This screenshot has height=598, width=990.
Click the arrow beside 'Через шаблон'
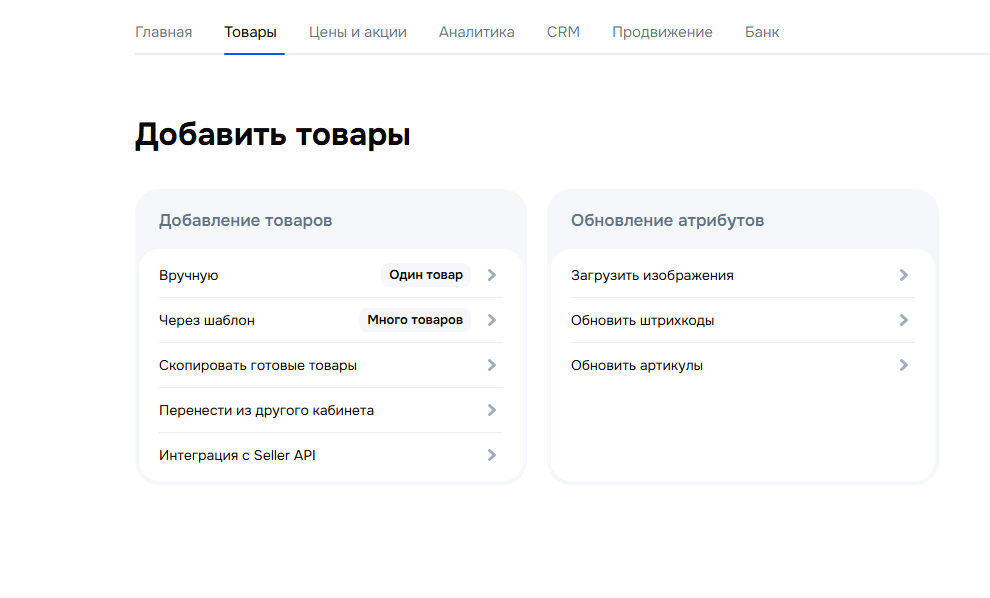click(491, 320)
